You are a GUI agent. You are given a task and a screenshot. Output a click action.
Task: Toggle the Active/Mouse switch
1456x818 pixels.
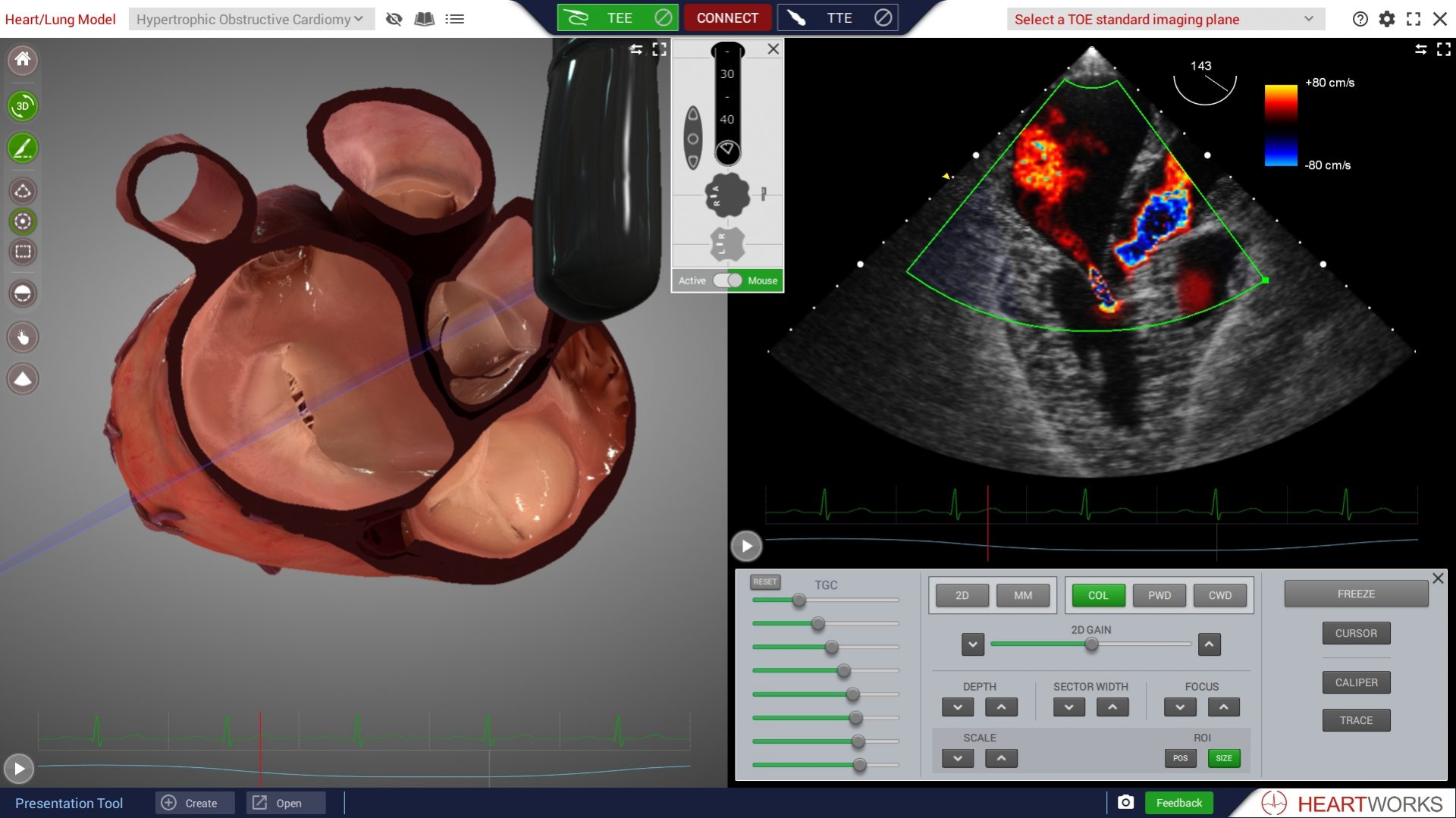point(728,281)
